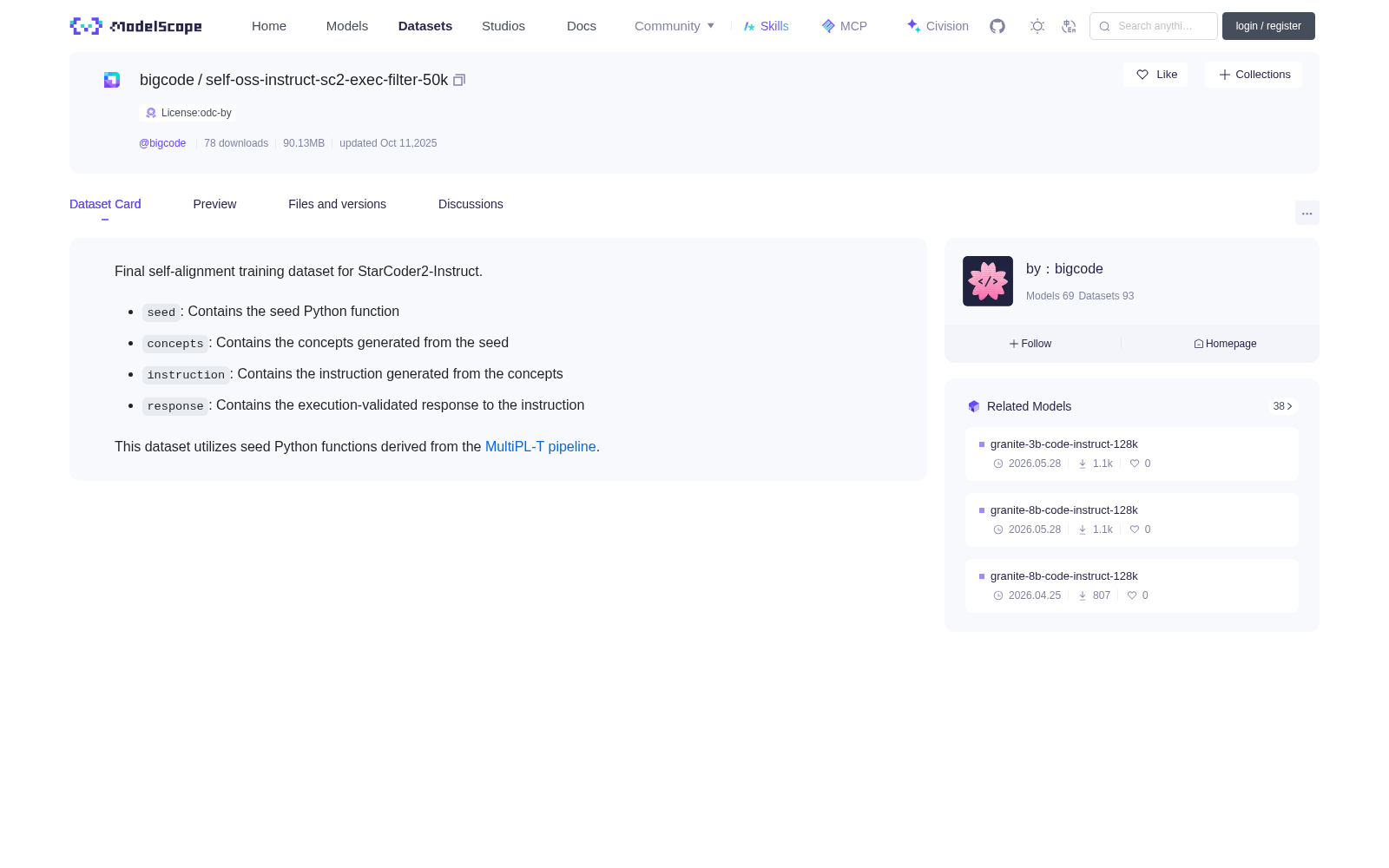The width and height of the screenshot is (1389, 868).
Task: Expand Related Models with the 38 chevron
Action: pyautogui.click(x=1283, y=406)
